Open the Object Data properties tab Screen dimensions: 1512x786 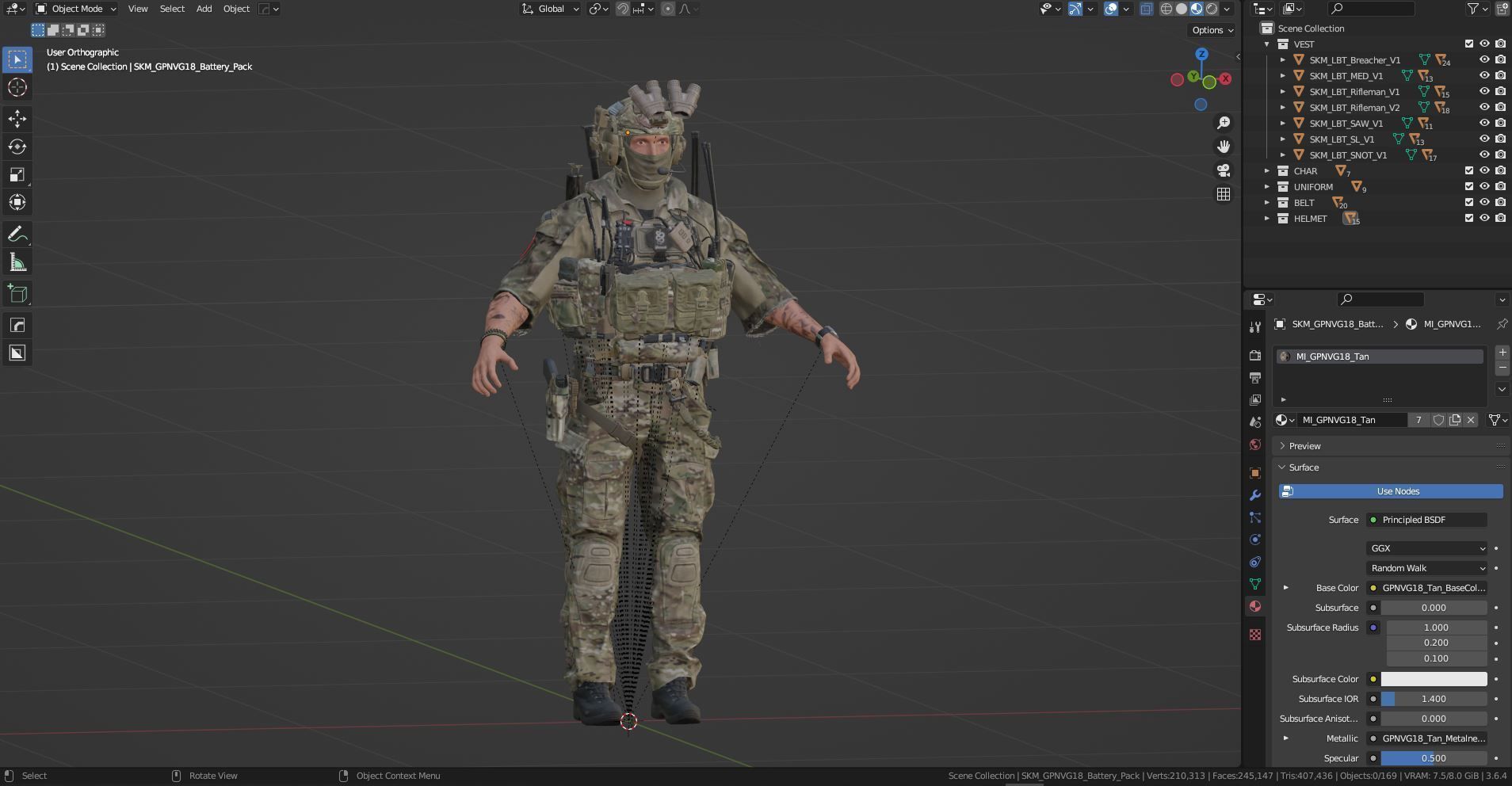[1254, 584]
